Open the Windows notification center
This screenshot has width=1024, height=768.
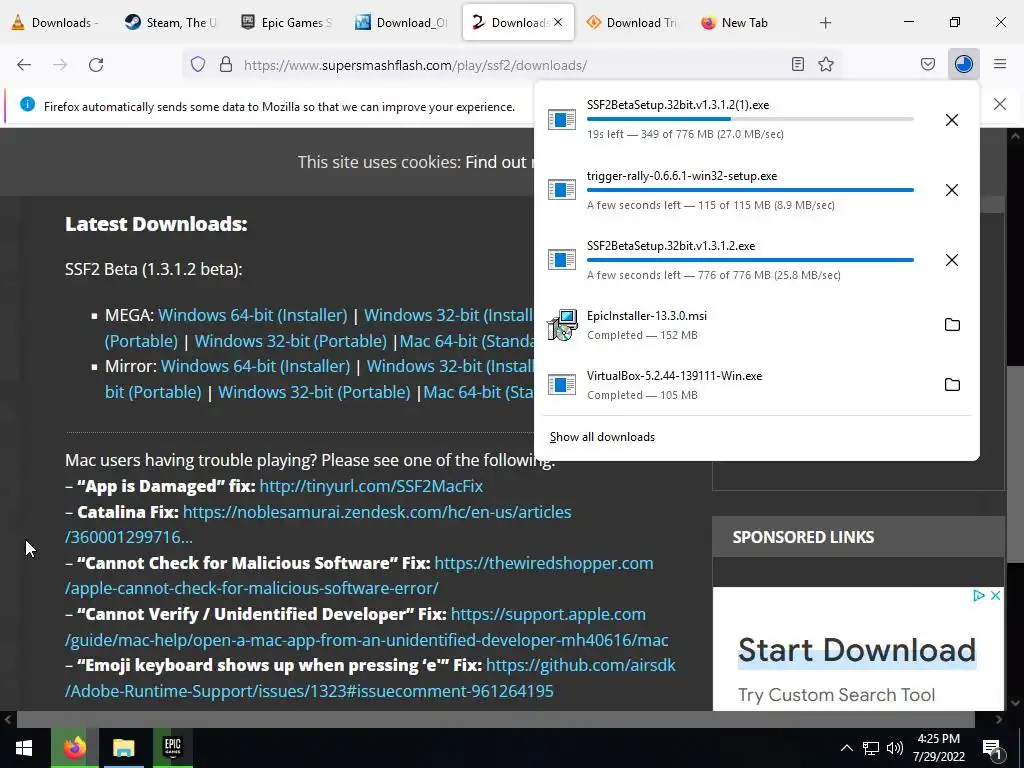pos(992,748)
